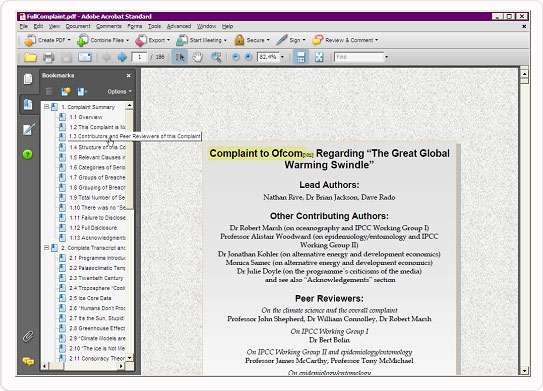Select bookmark 1.1 Overview

coord(86,117)
